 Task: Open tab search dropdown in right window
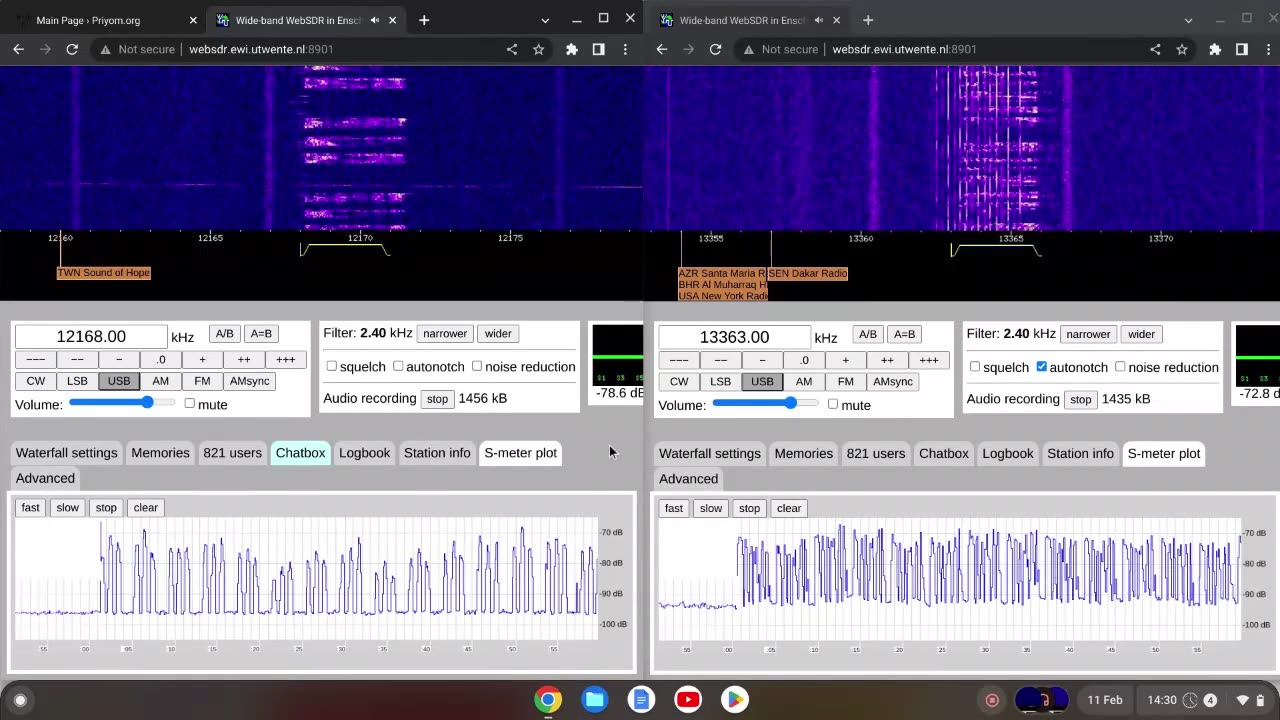tap(1188, 20)
